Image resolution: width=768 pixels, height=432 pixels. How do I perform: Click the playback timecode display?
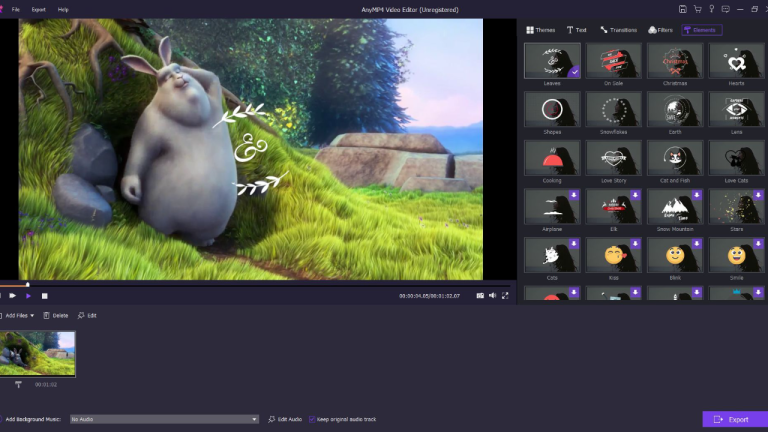pos(429,296)
